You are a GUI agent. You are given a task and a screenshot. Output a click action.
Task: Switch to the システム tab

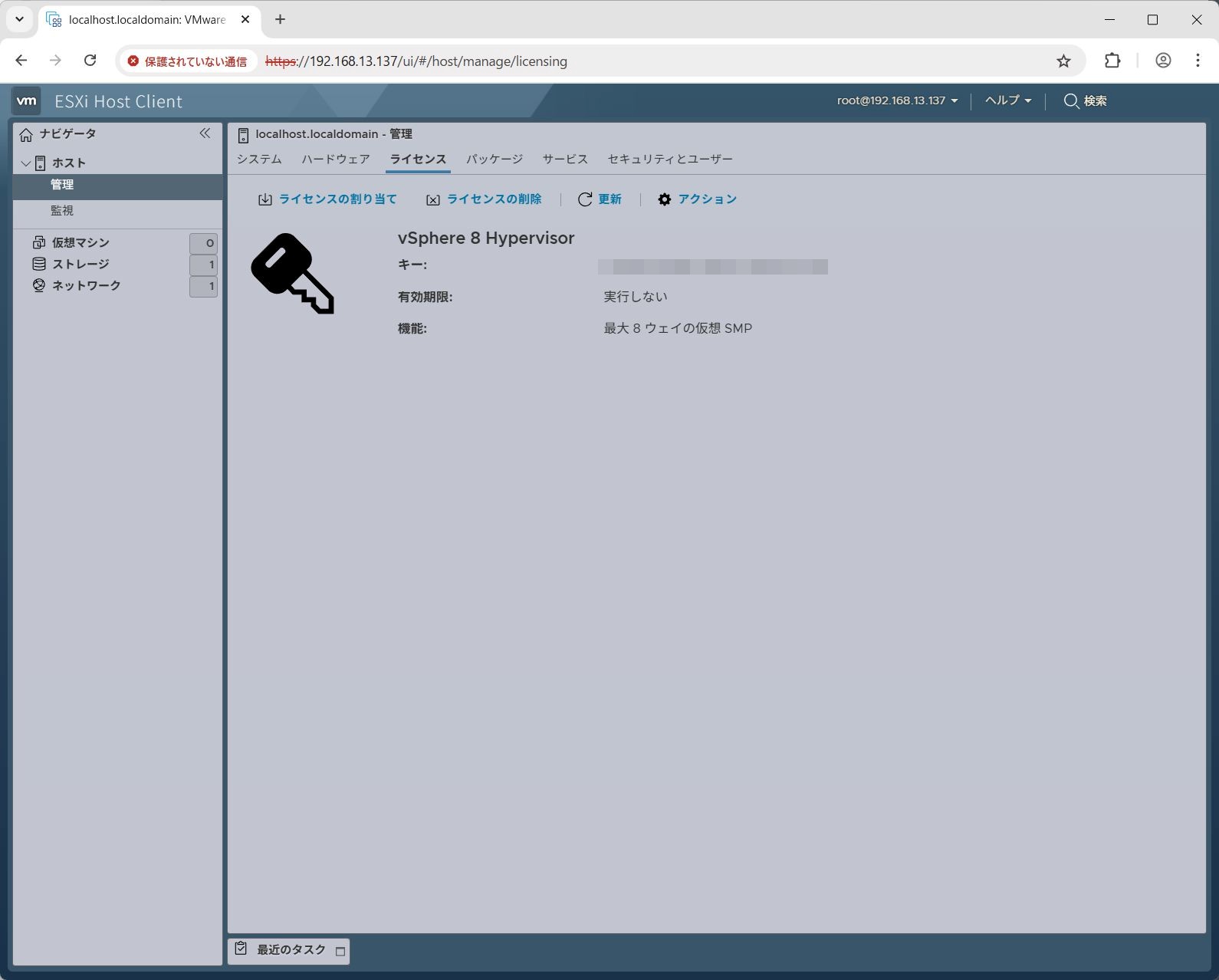pyautogui.click(x=259, y=159)
